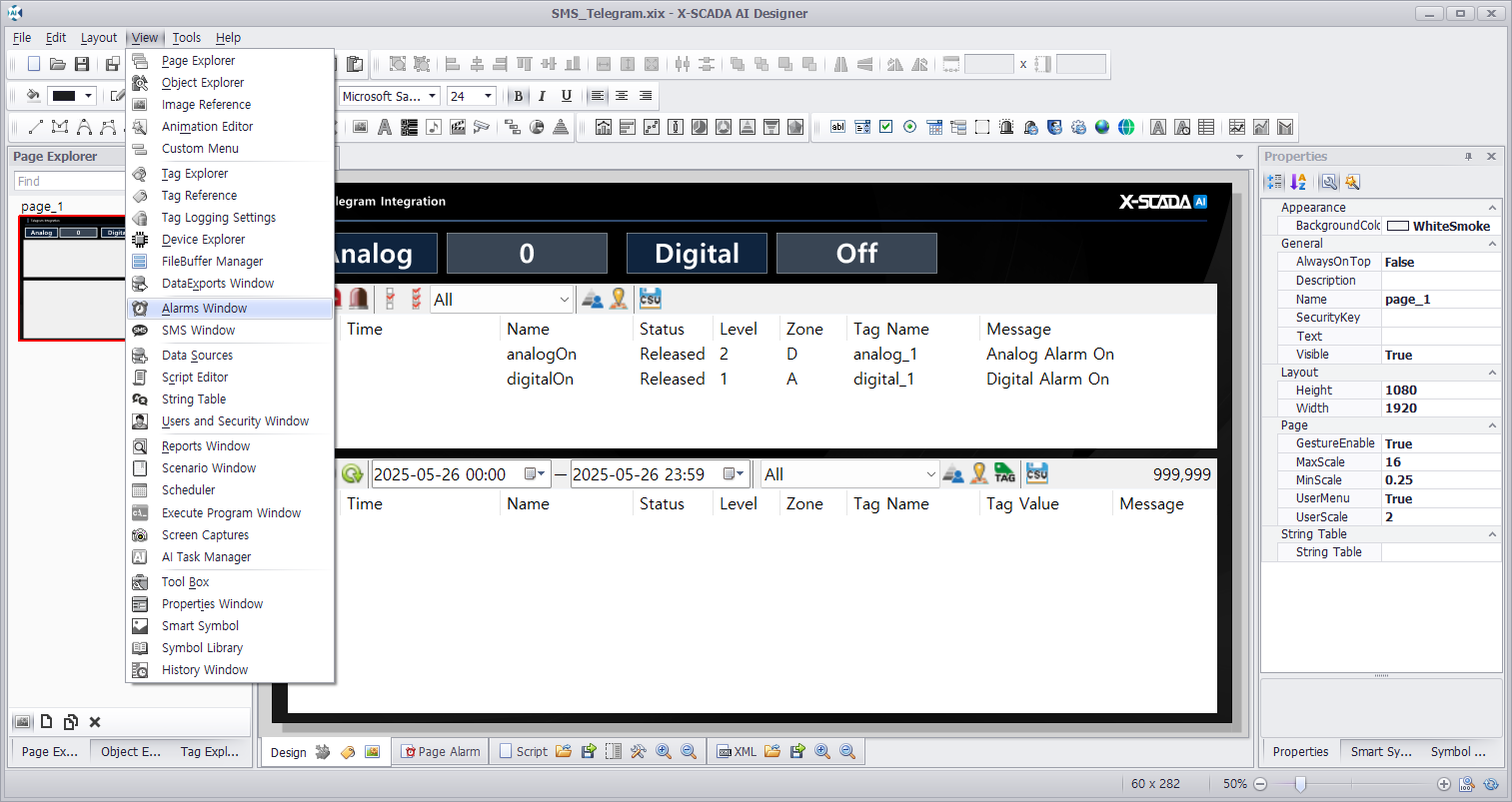Select AI Task Manager menu entry
This screenshot has height=802, width=1512.
(230, 557)
